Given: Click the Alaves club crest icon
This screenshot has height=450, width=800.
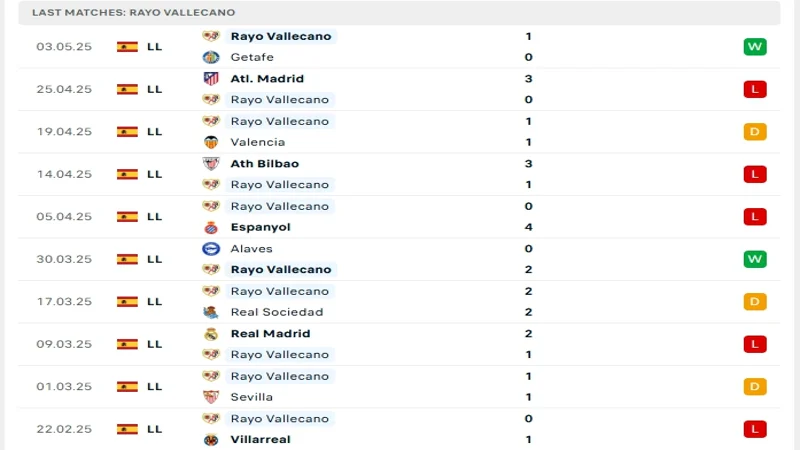Looking at the screenshot, I should [x=211, y=248].
